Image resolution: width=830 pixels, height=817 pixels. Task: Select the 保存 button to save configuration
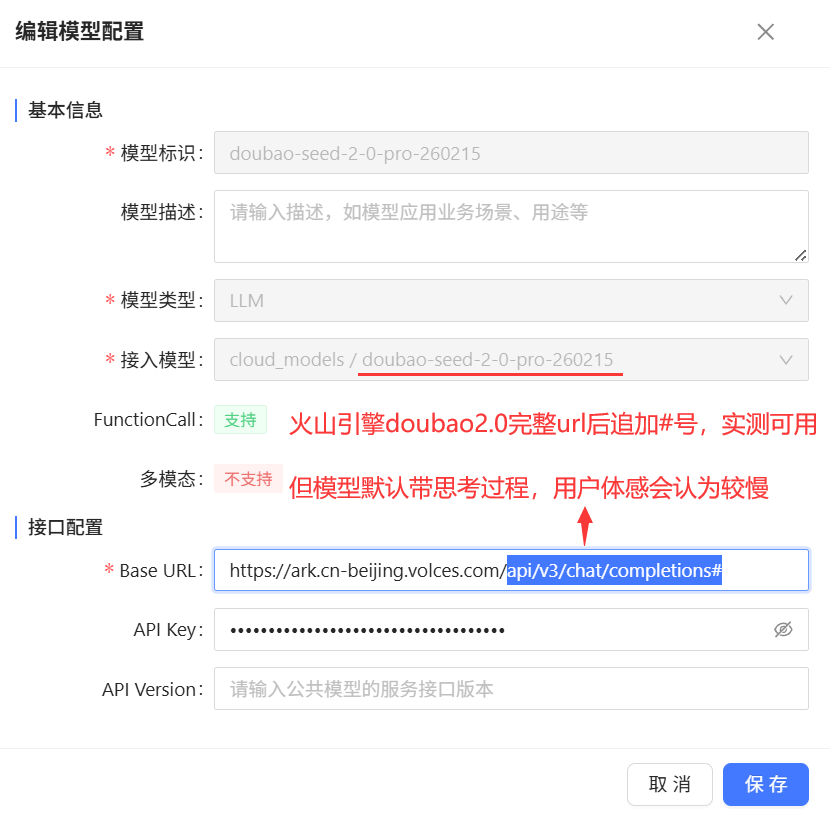(x=765, y=784)
